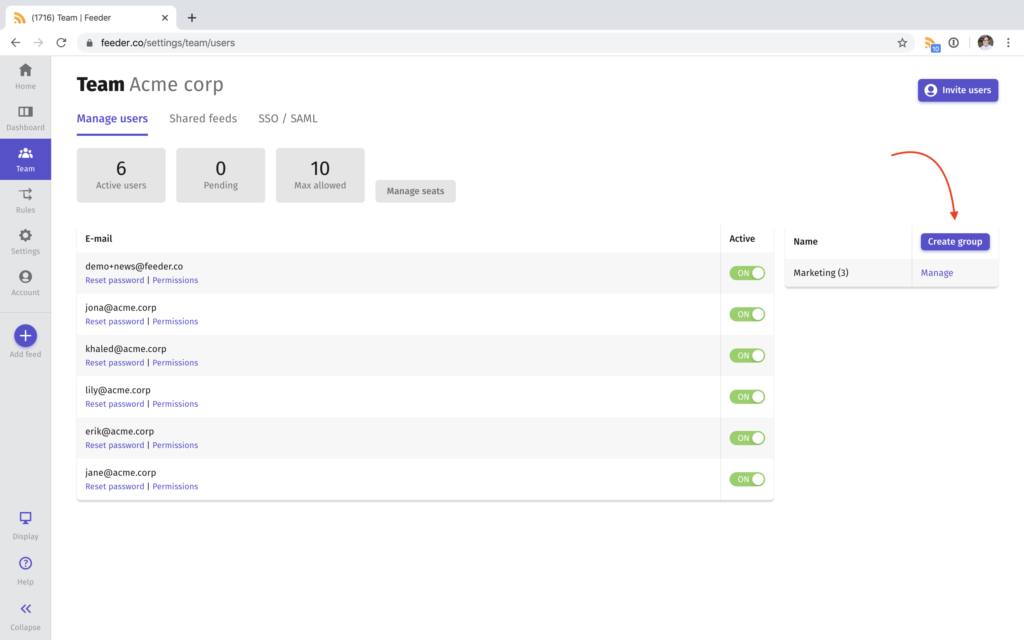Reset password for jane@acme.corp
This screenshot has height=640, width=1024.
114,486
